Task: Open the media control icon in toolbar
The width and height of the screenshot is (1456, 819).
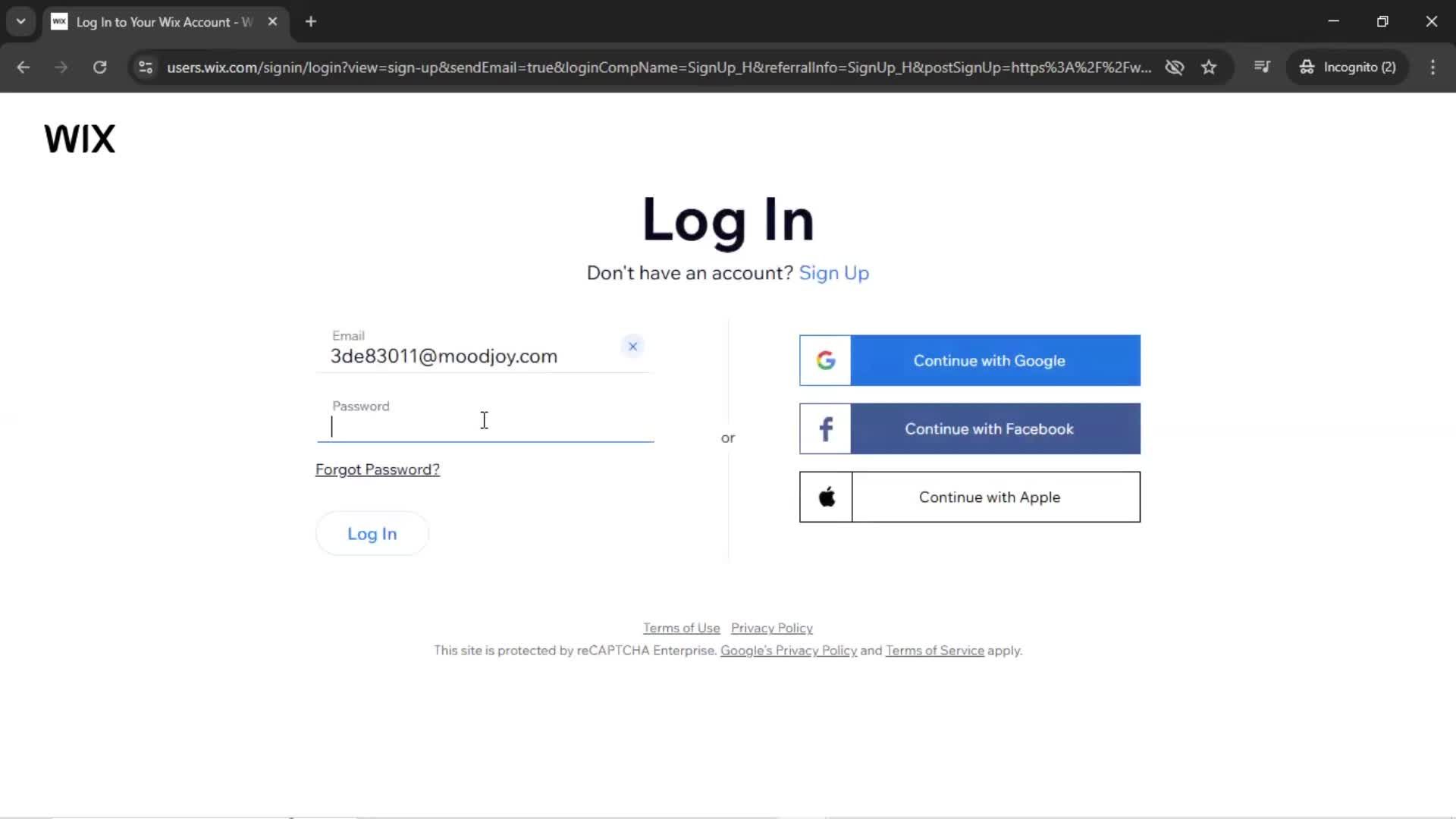Action: 1262,67
